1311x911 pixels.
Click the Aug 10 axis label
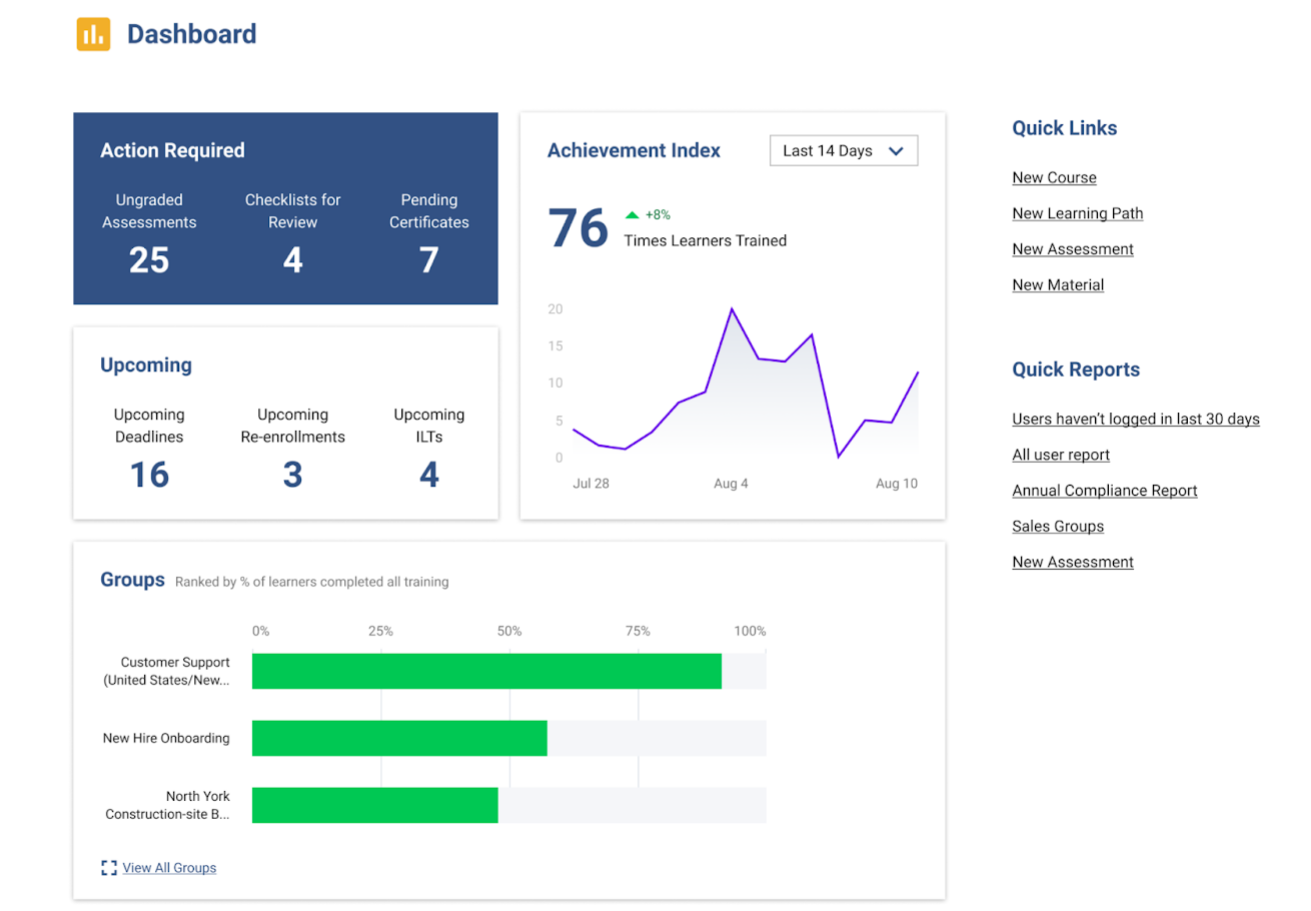pos(897,484)
